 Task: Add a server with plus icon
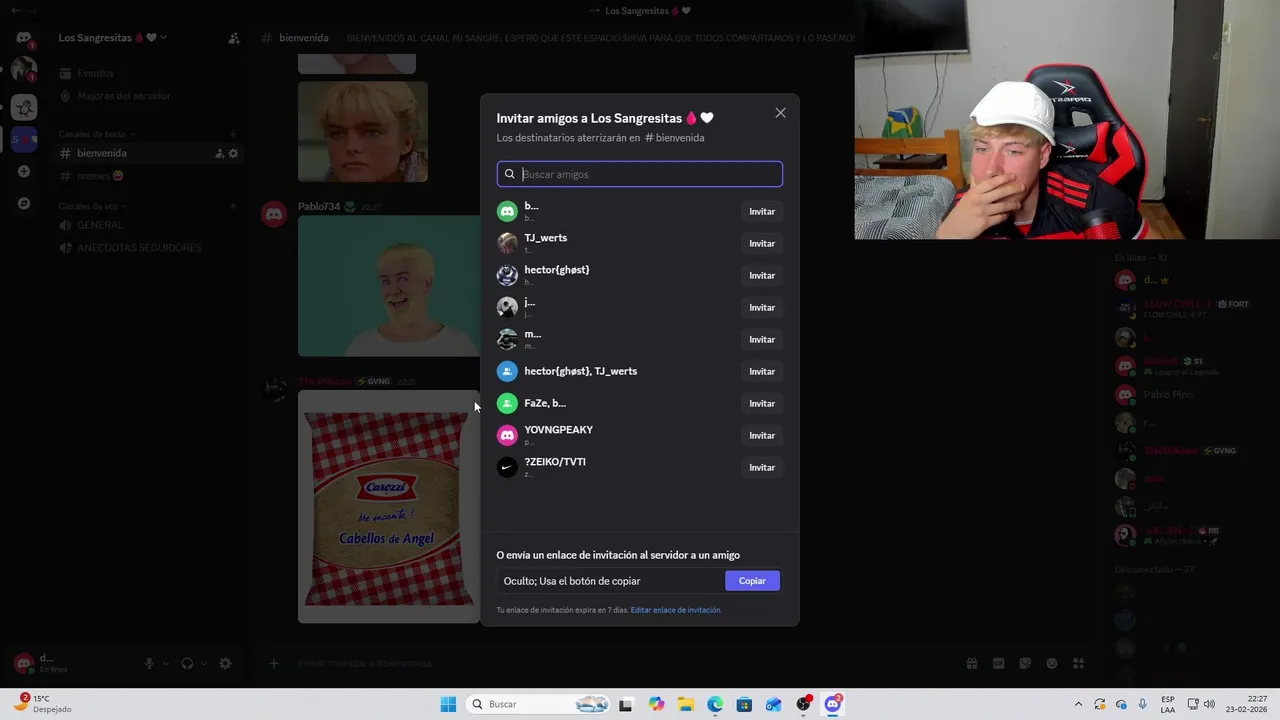24,171
